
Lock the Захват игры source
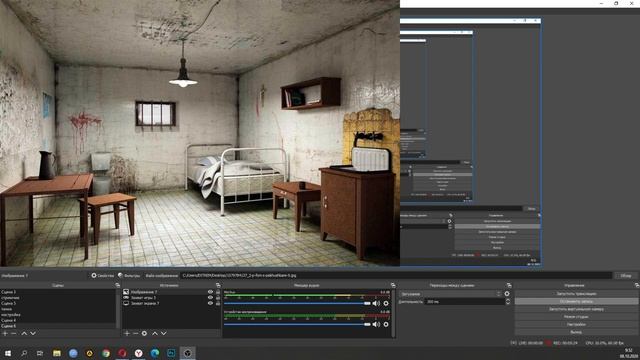coord(218,298)
